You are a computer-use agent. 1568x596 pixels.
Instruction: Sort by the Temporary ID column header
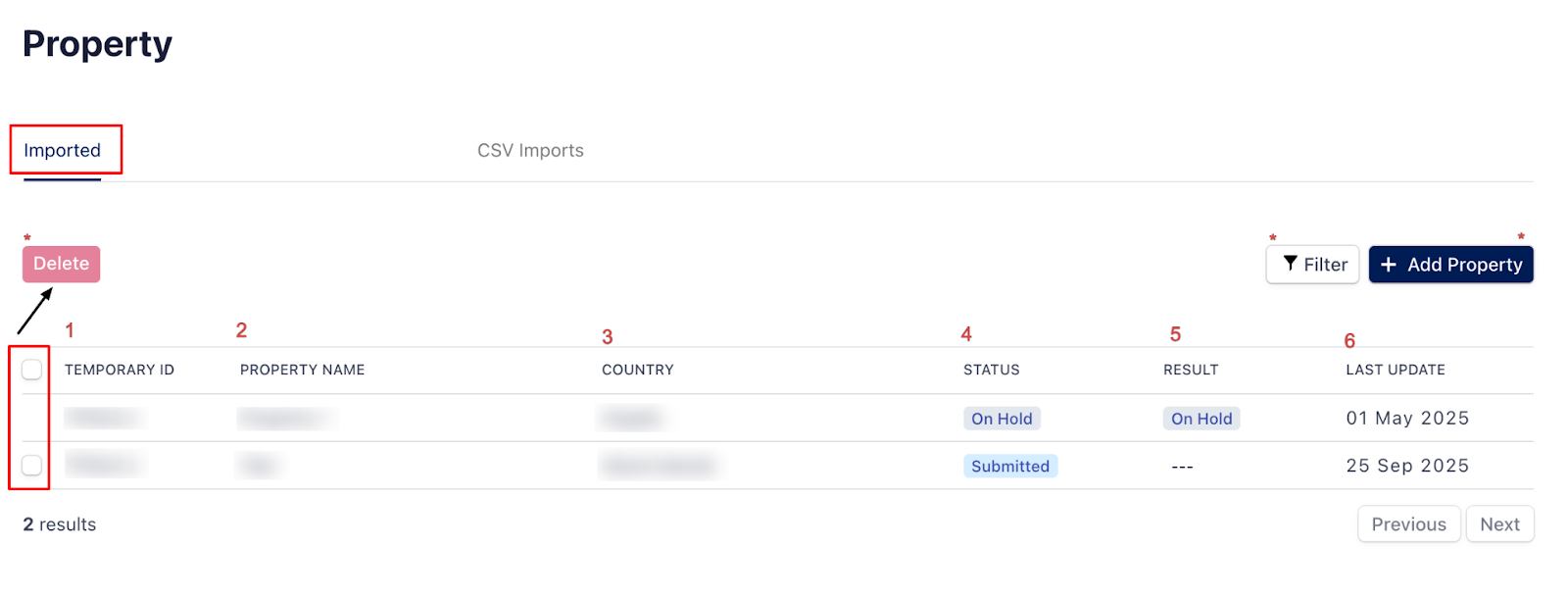pos(120,371)
